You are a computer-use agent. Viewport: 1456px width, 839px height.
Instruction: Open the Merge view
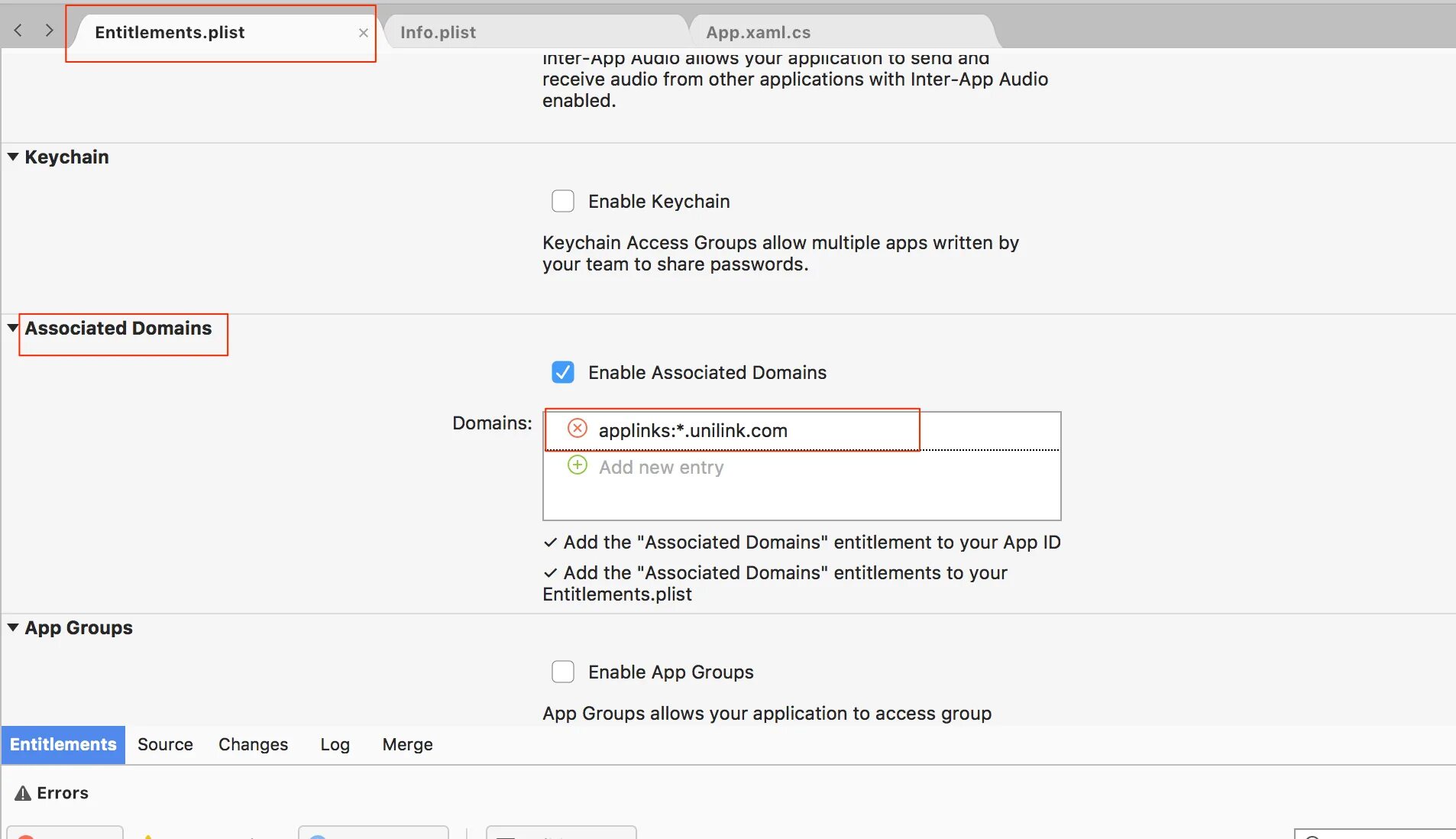(407, 744)
